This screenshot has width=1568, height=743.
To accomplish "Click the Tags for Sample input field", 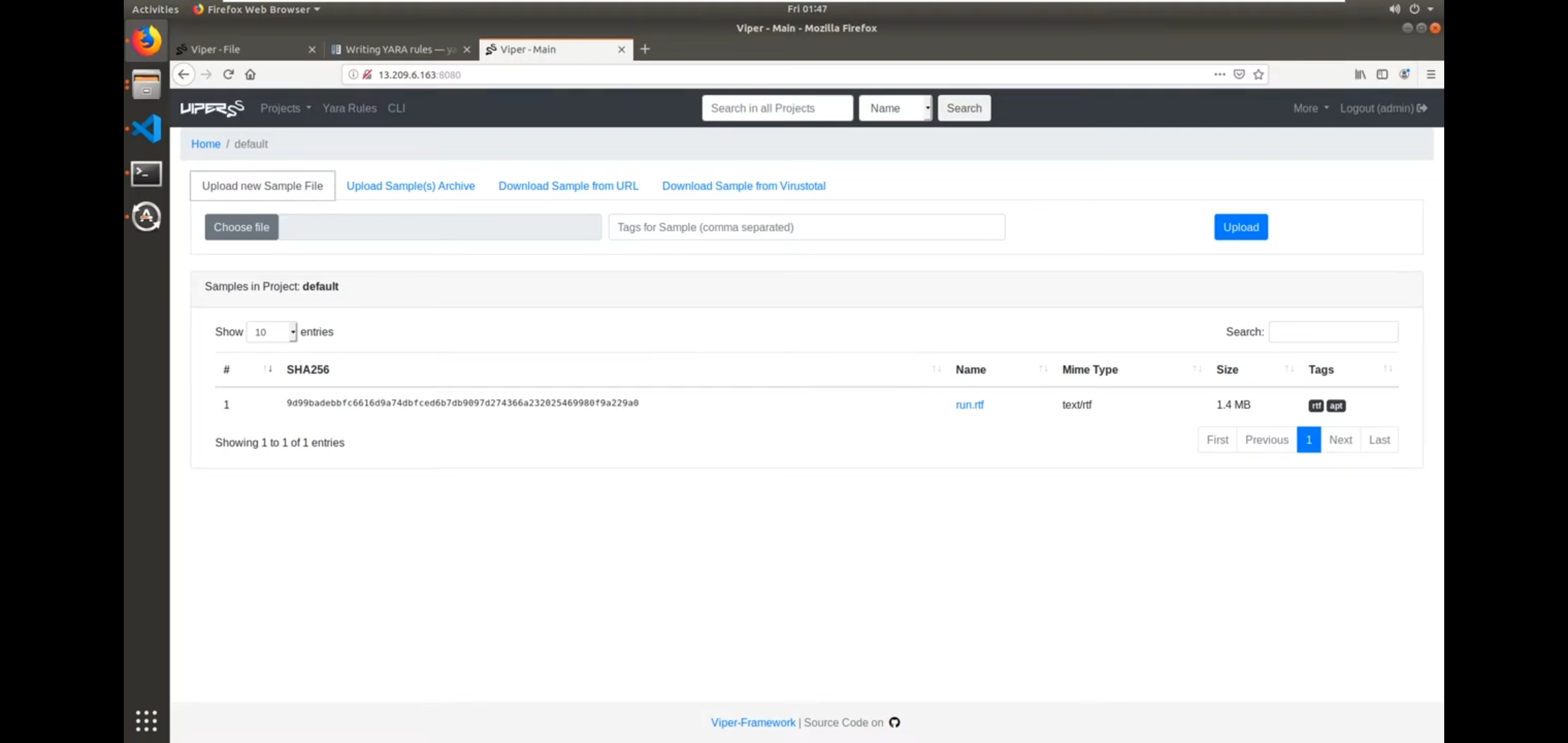I will (806, 227).
